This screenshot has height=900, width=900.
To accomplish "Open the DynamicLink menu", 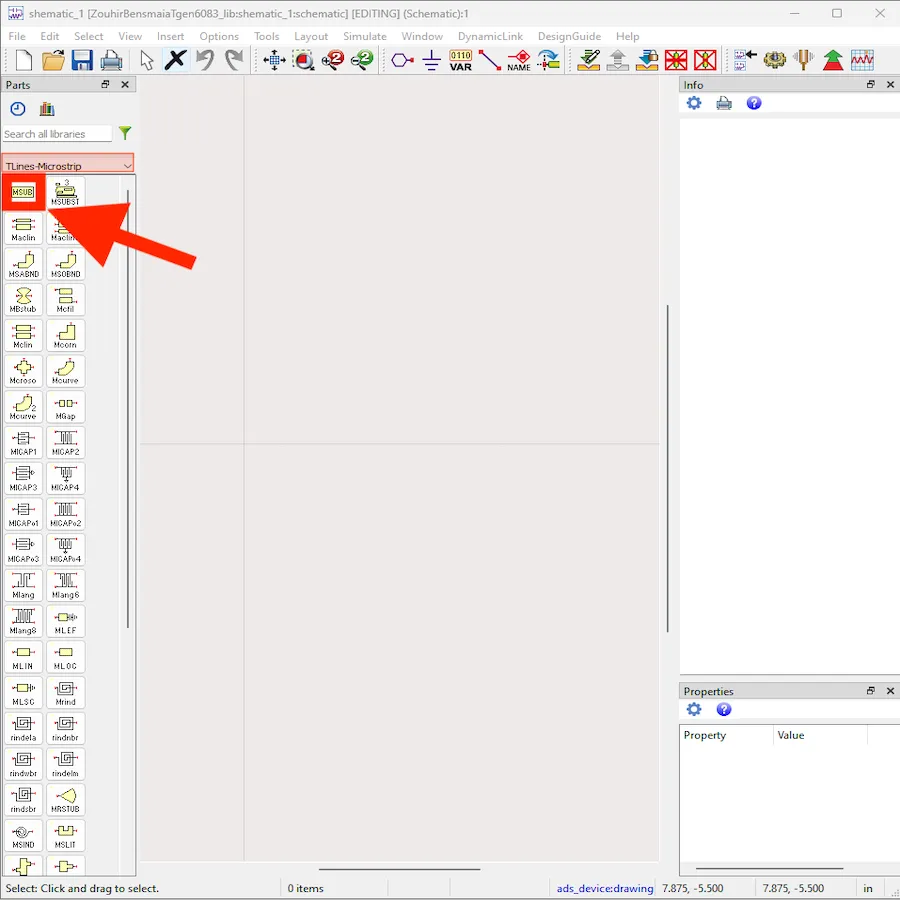I will coord(490,36).
